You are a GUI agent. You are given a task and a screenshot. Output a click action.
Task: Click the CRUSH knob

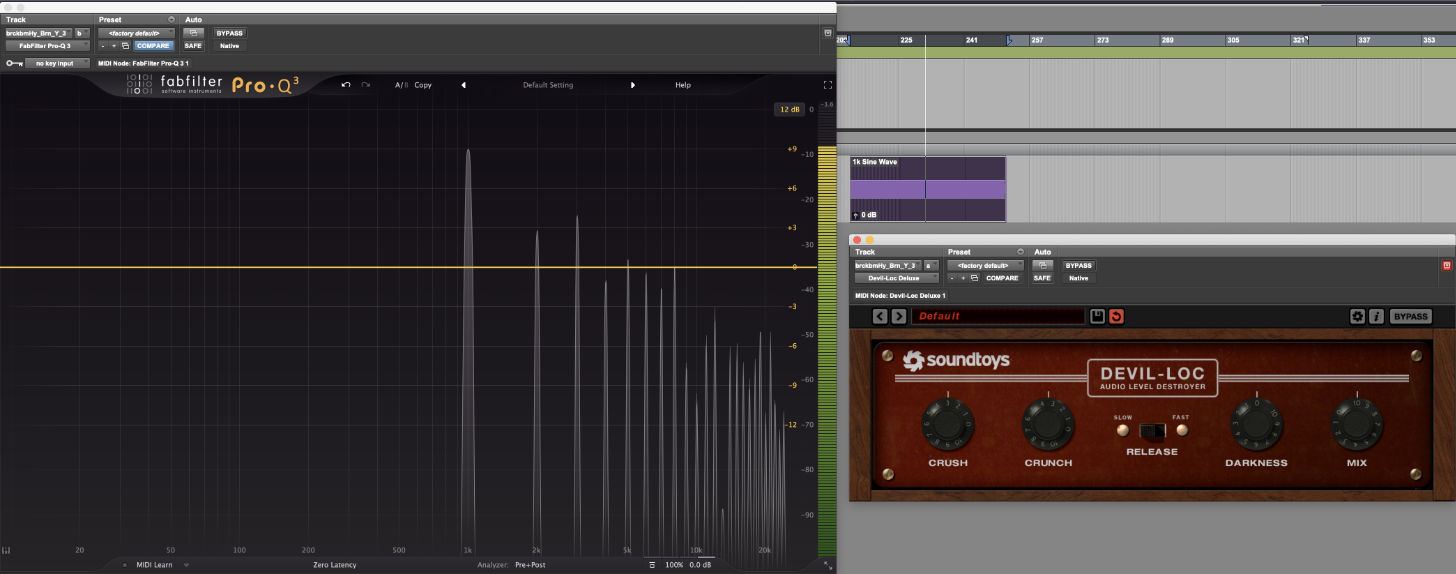click(947, 425)
